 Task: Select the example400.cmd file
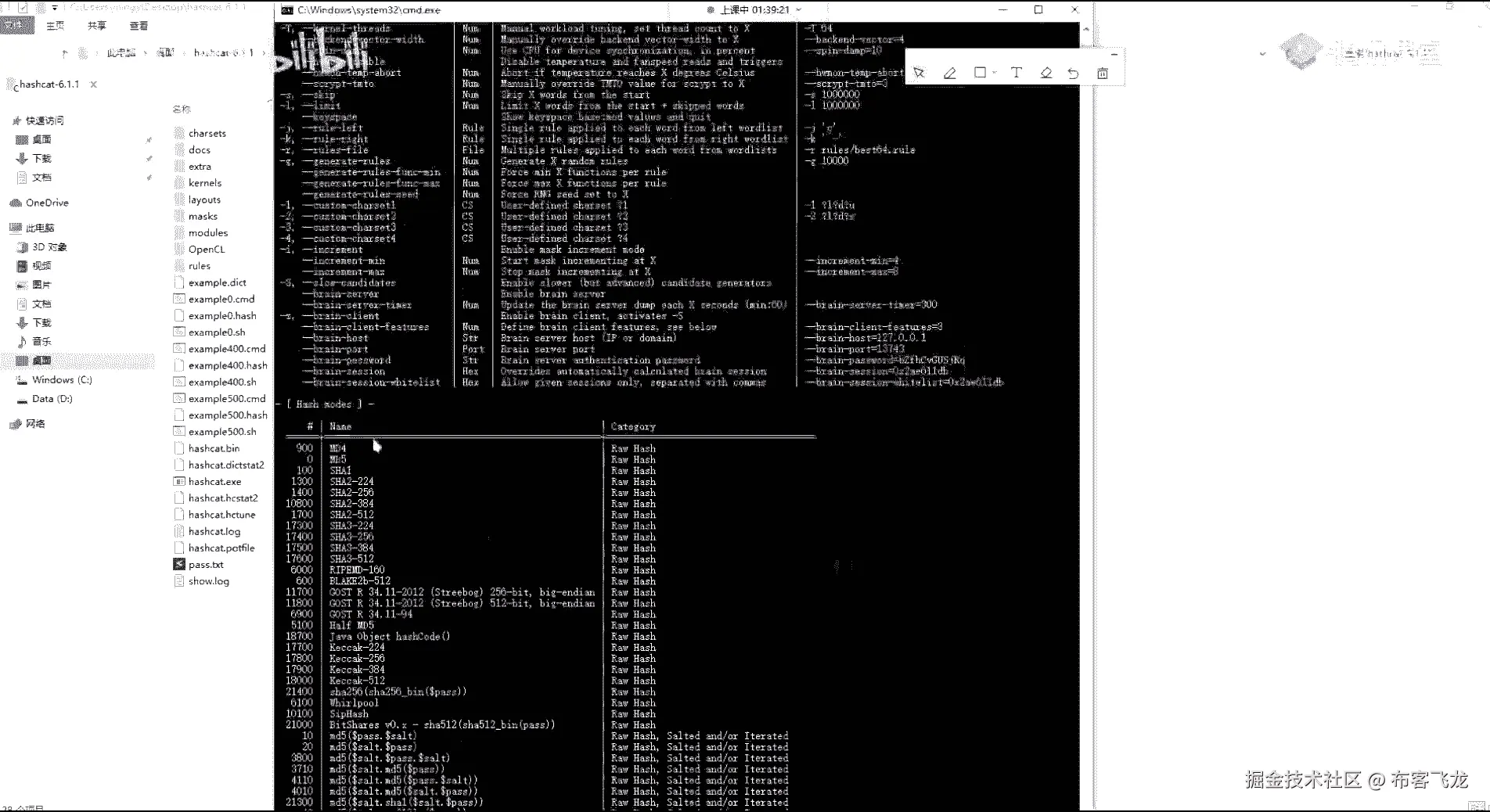(227, 349)
